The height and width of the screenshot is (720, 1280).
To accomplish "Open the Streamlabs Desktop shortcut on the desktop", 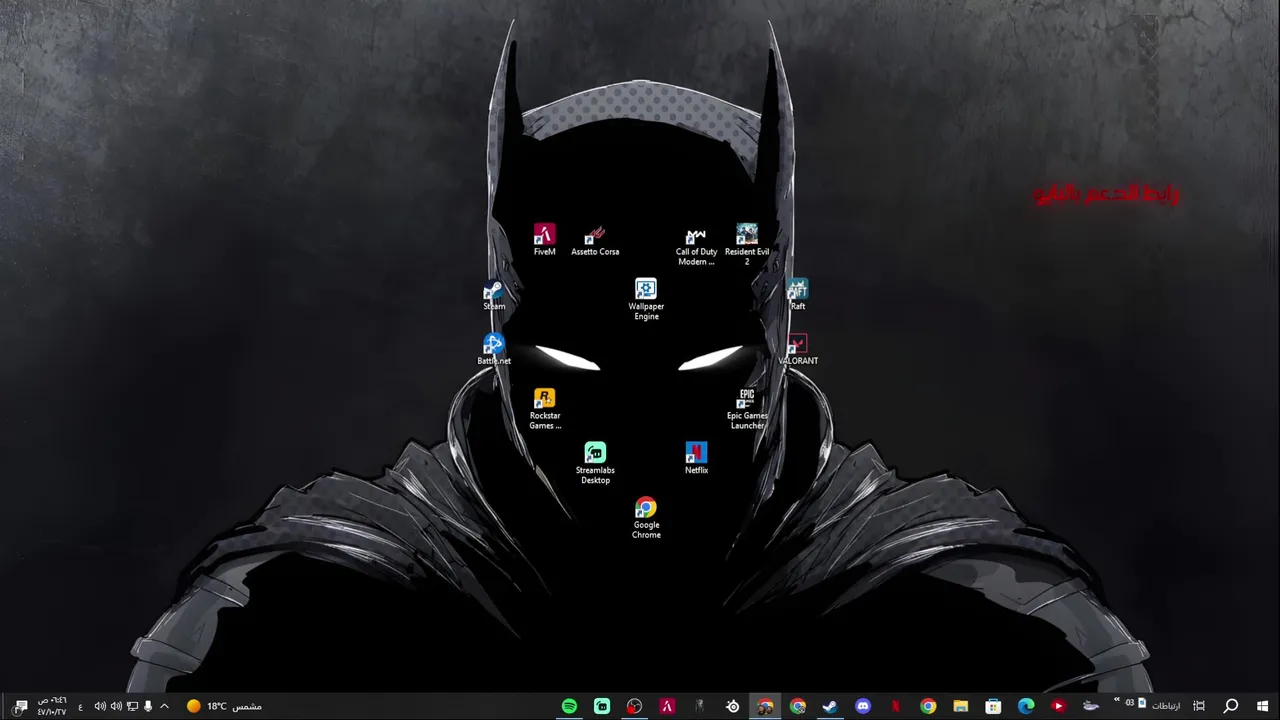I will coord(595,464).
